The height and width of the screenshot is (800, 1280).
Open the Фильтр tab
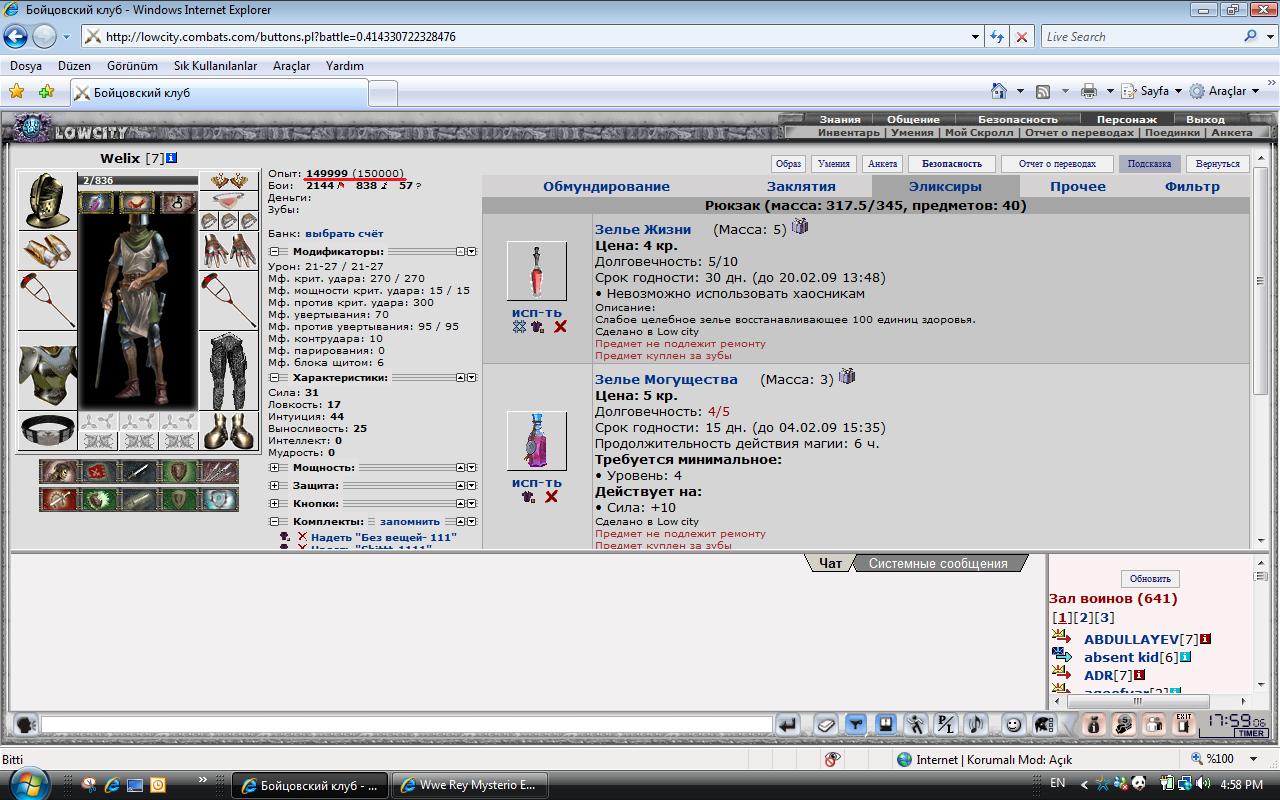(1192, 186)
